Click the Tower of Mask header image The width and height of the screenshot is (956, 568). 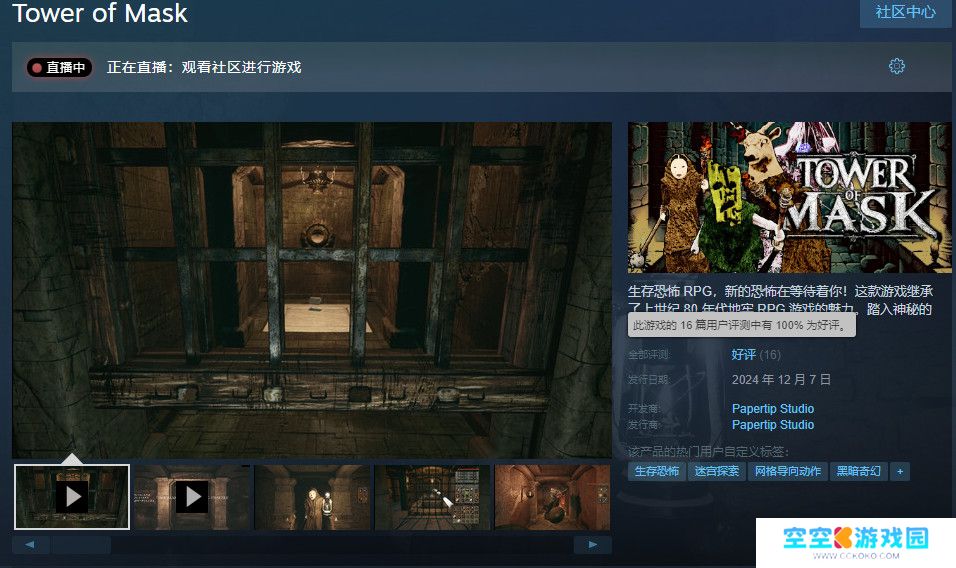coord(790,197)
